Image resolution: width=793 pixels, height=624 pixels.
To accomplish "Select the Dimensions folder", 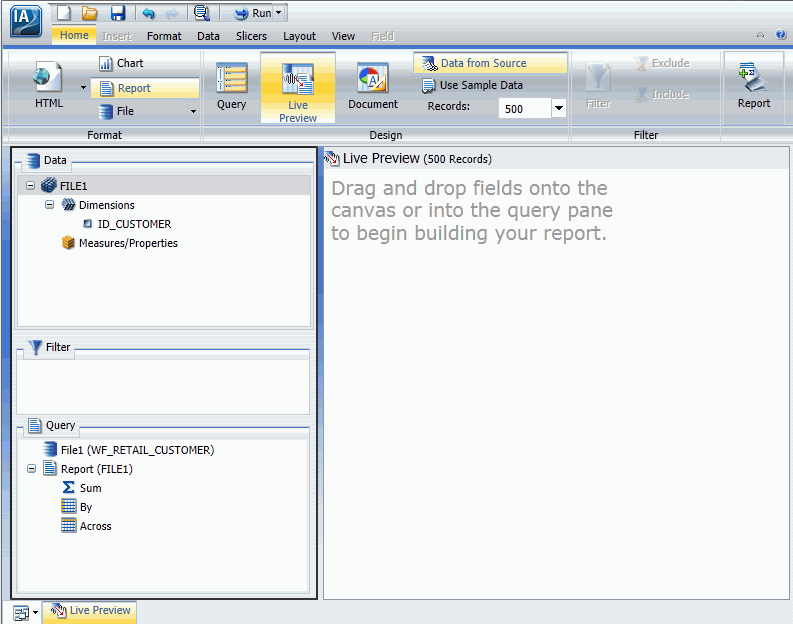I will pos(107,205).
